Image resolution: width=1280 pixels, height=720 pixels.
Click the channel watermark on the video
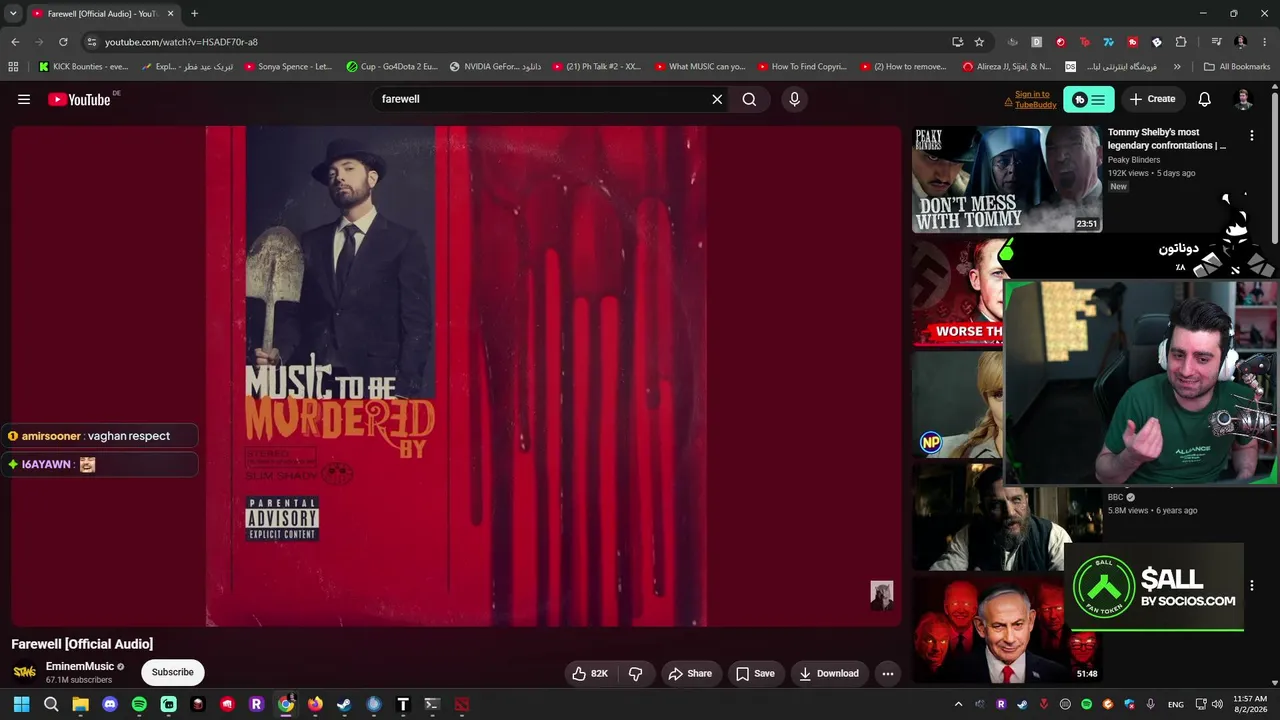[x=881, y=595]
